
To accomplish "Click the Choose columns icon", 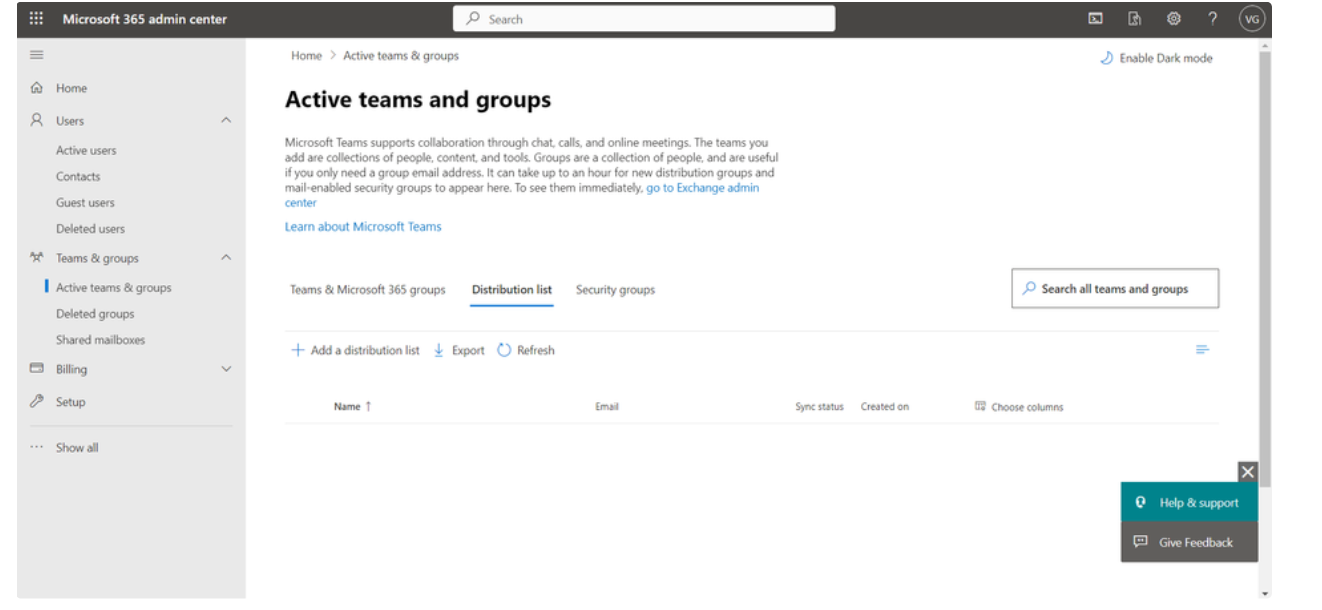I will (980, 406).
